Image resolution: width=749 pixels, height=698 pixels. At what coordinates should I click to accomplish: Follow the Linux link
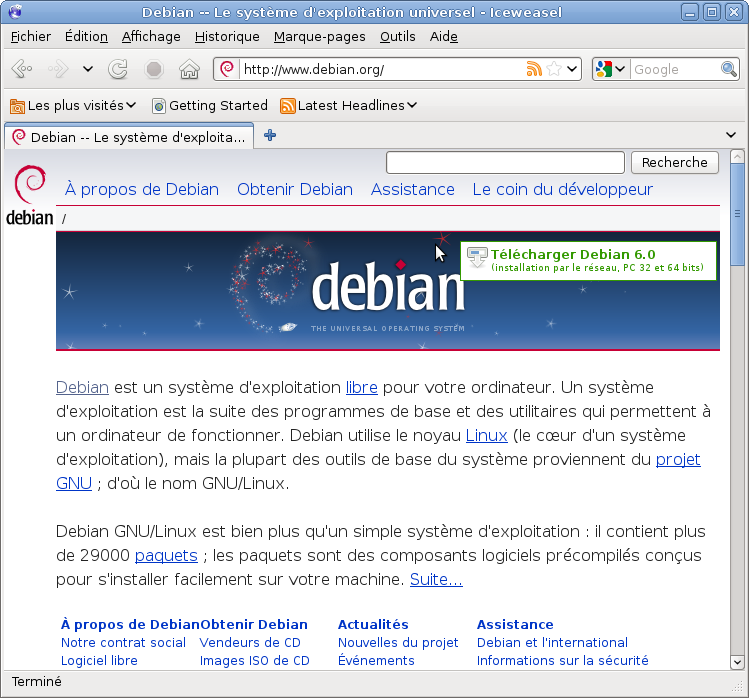click(x=486, y=436)
